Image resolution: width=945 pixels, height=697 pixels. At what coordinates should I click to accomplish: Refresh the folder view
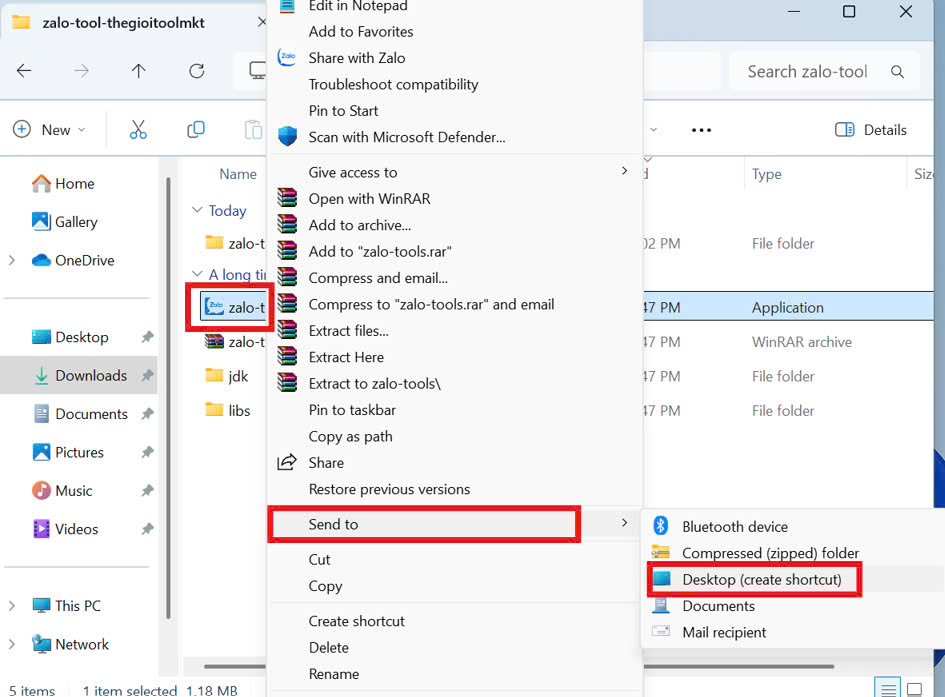tap(196, 71)
